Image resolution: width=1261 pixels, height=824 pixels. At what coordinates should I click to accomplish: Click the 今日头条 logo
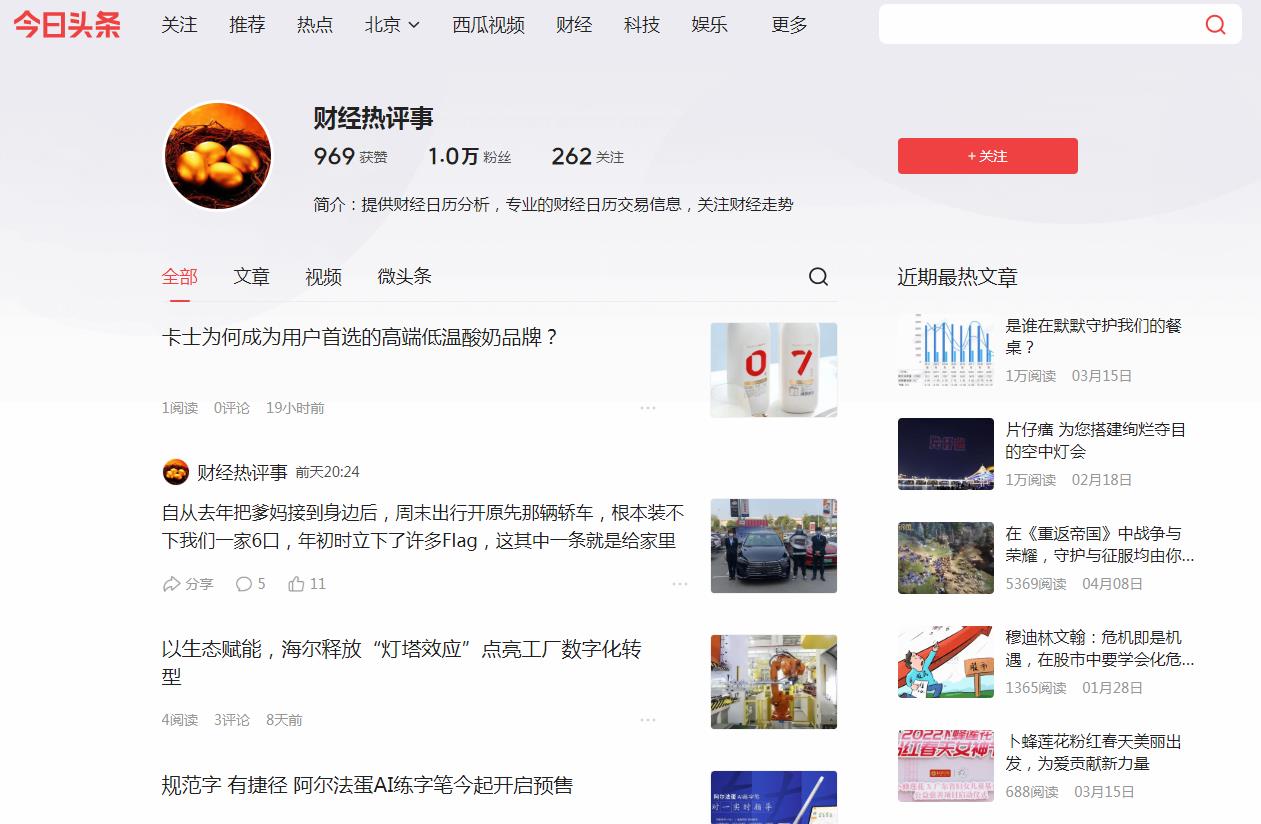(67, 24)
